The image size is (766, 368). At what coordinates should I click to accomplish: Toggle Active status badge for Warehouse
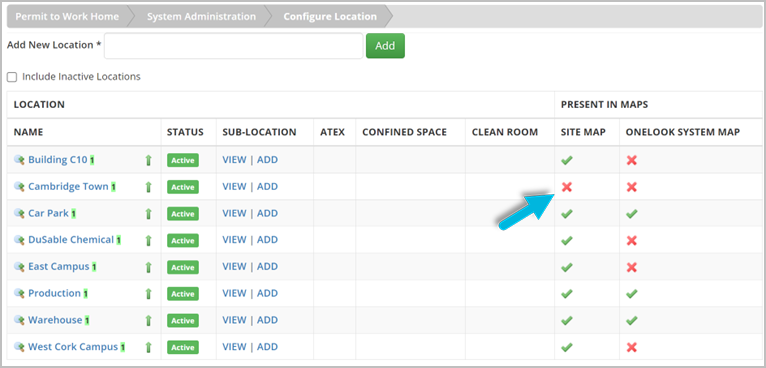(x=183, y=321)
